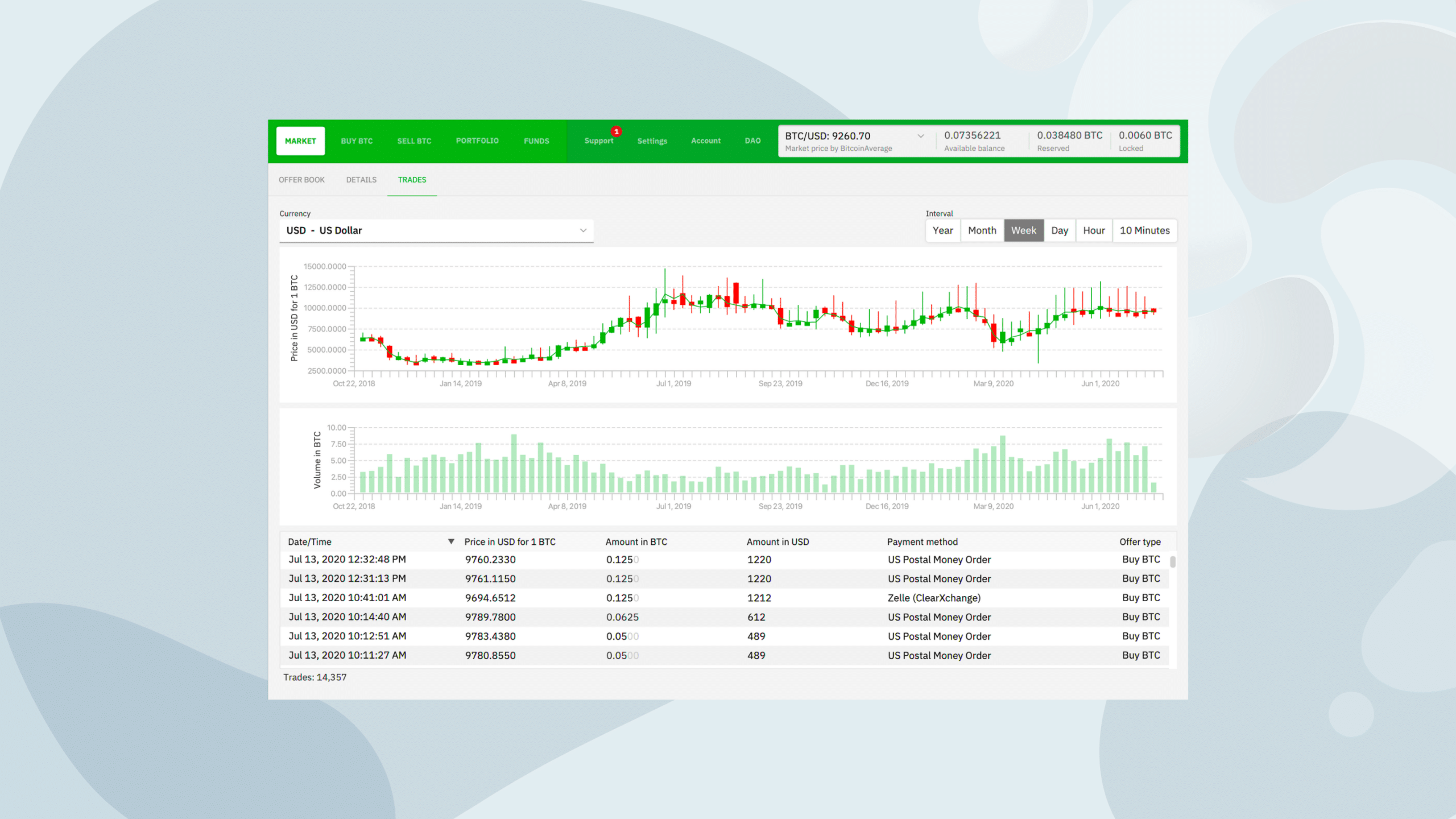Sort trades by Amount in USD column
The image size is (1456, 819).
(777, 542)
